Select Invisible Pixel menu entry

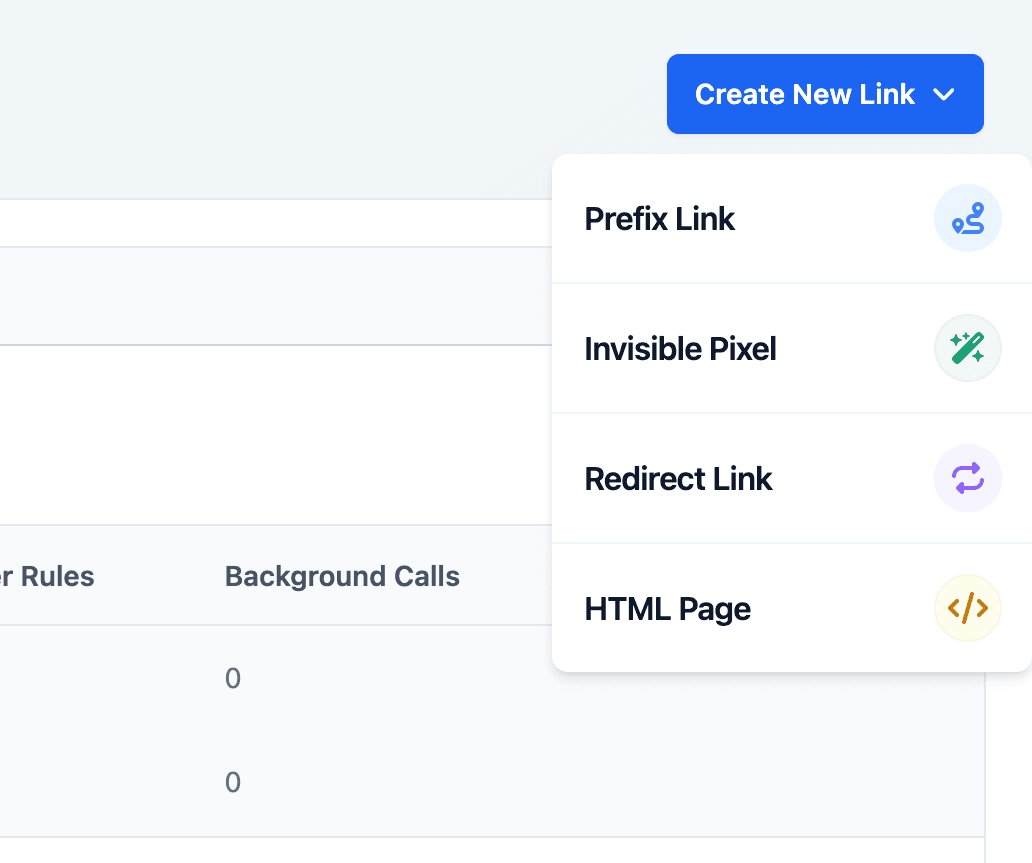click(x=680, y=348)
